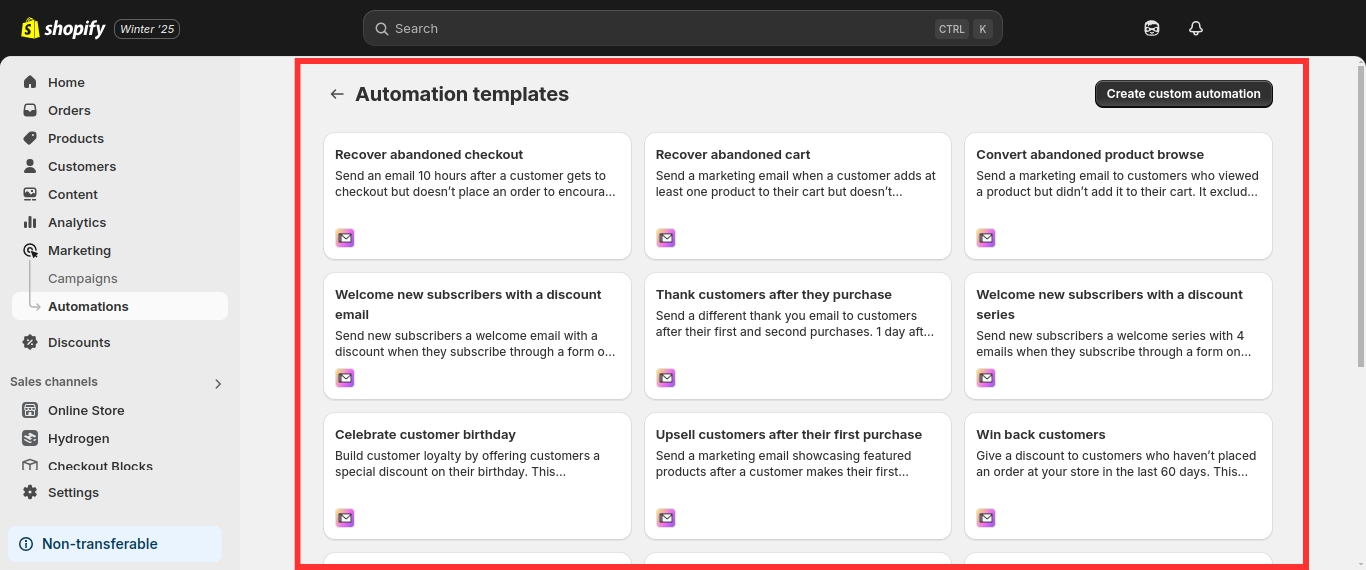
Task: Click the Analytics bar chart icon
Action: [30, 222]
